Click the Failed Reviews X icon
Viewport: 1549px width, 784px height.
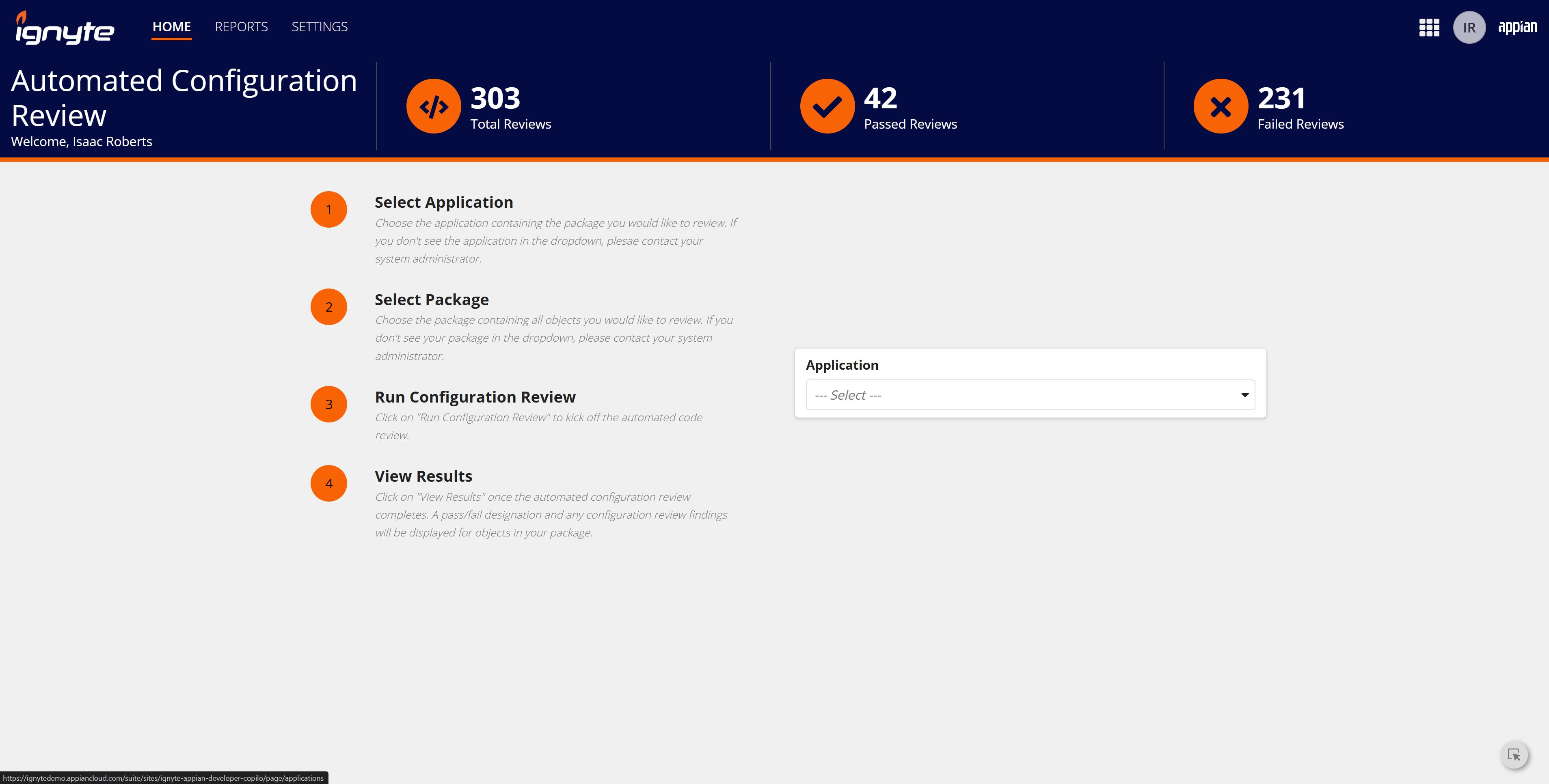[1221, 106]
